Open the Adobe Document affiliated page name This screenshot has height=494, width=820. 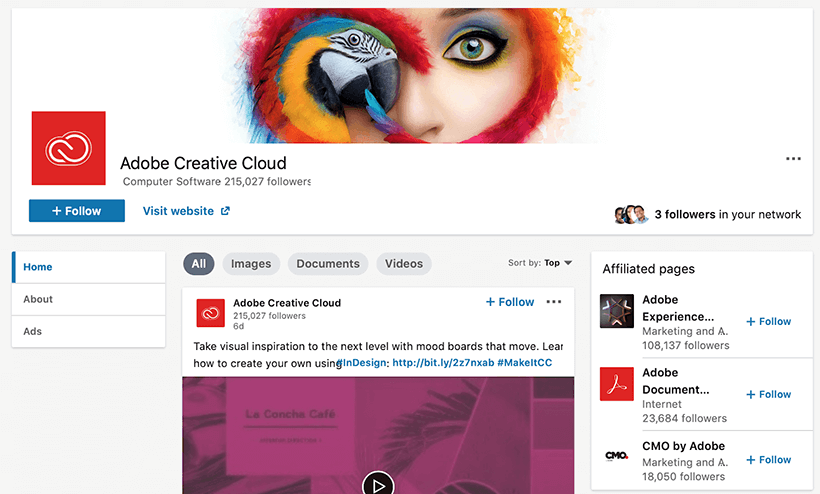click(676, 381)
